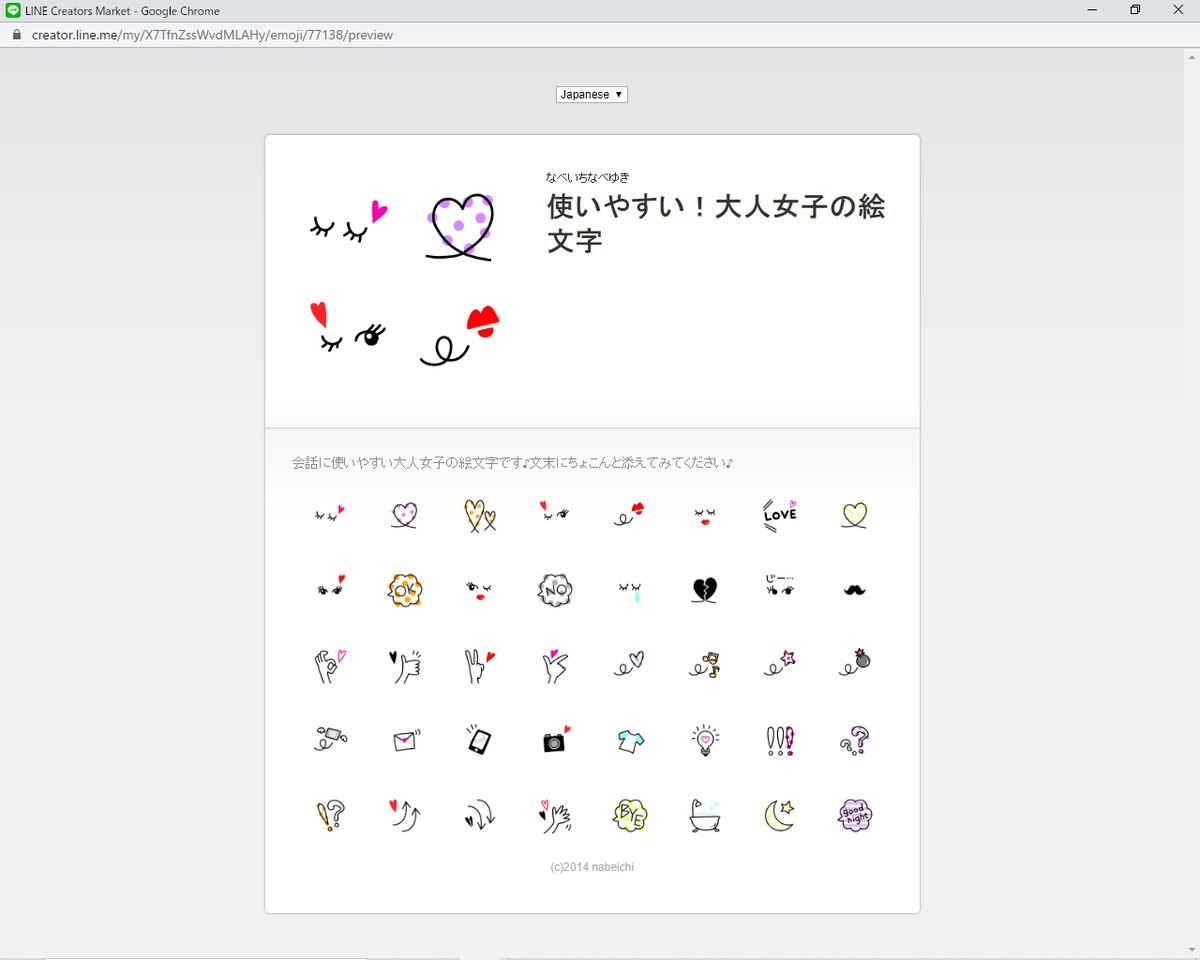Pick the downward arrows with black heart emoji
The width and height of the screenshot is (1200, 960).
tap(480, 816)
